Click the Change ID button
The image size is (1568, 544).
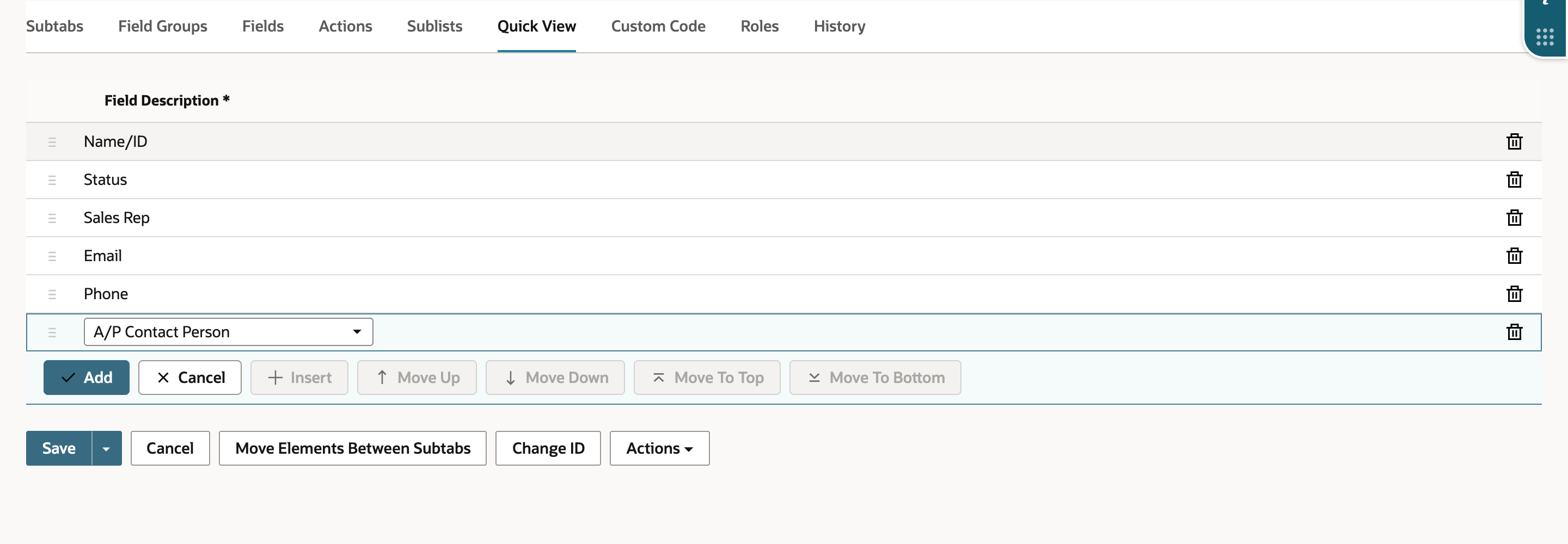tap(548, 448)
